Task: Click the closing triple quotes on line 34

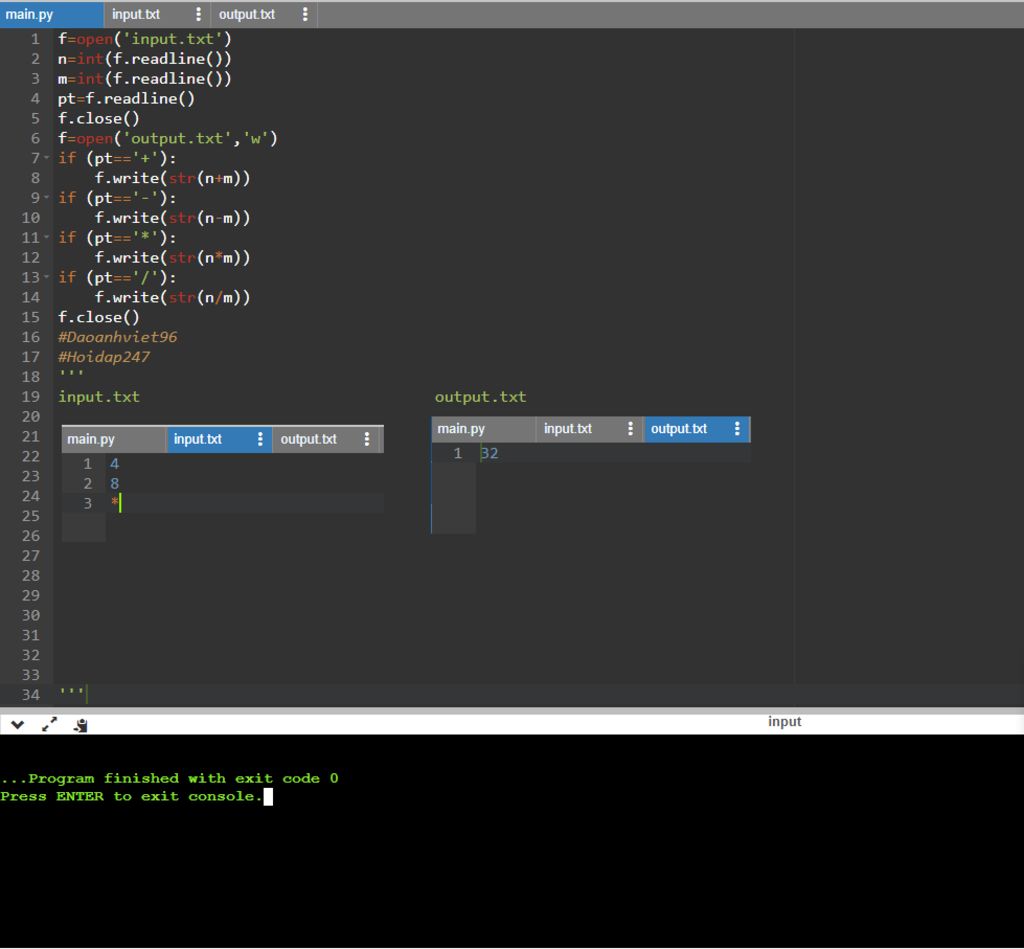Action: click(71, 691)
